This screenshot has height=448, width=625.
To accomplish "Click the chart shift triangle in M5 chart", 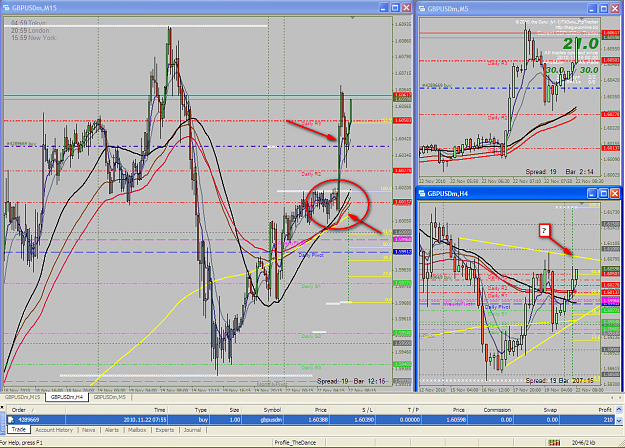I will pos(582,19).
